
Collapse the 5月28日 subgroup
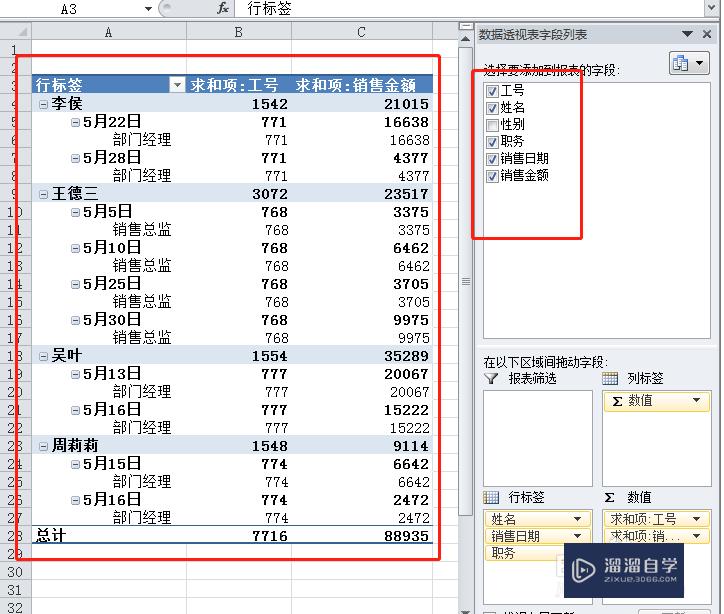click(75, 158)
